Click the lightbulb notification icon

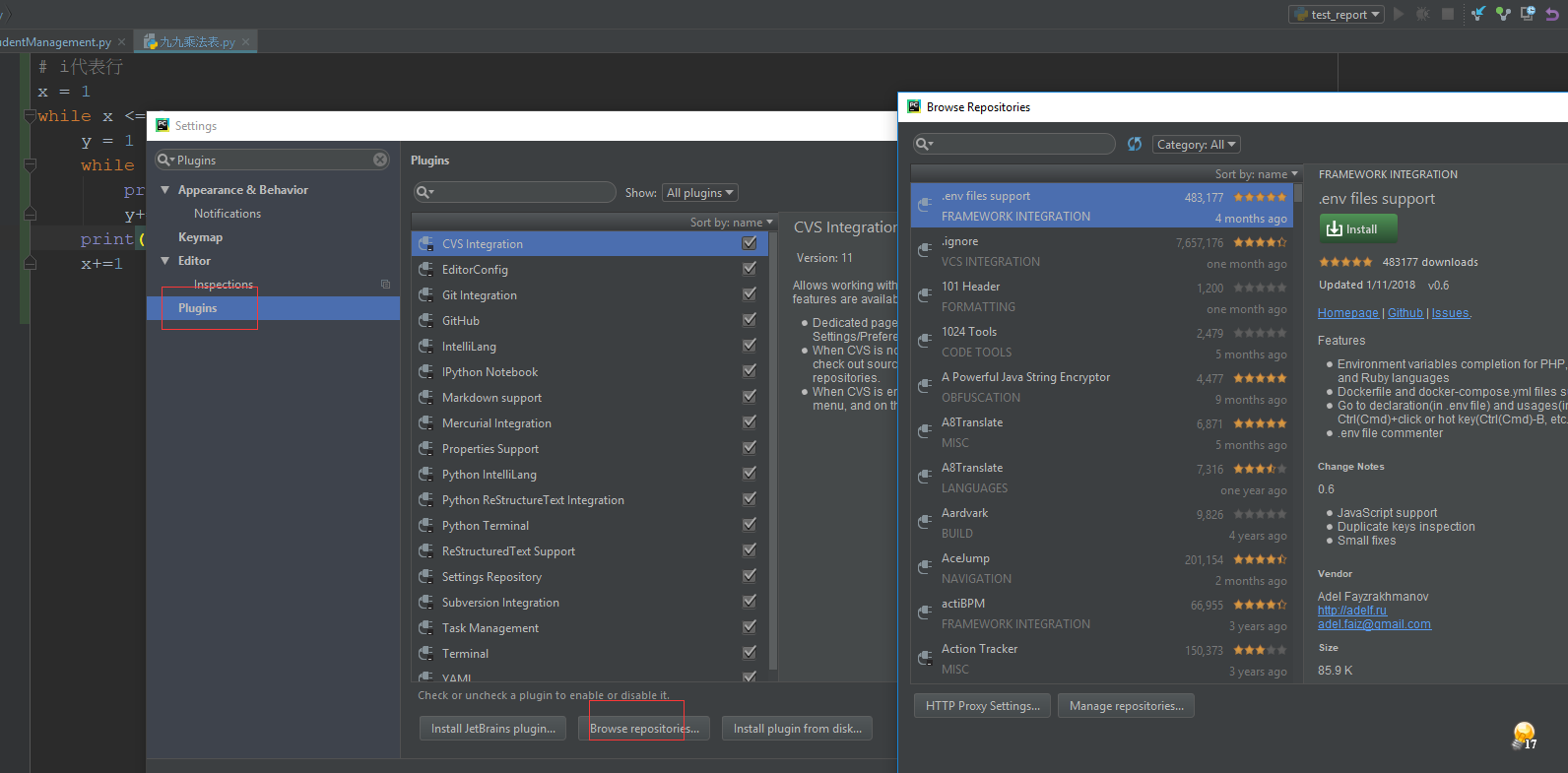[1524, 735]
